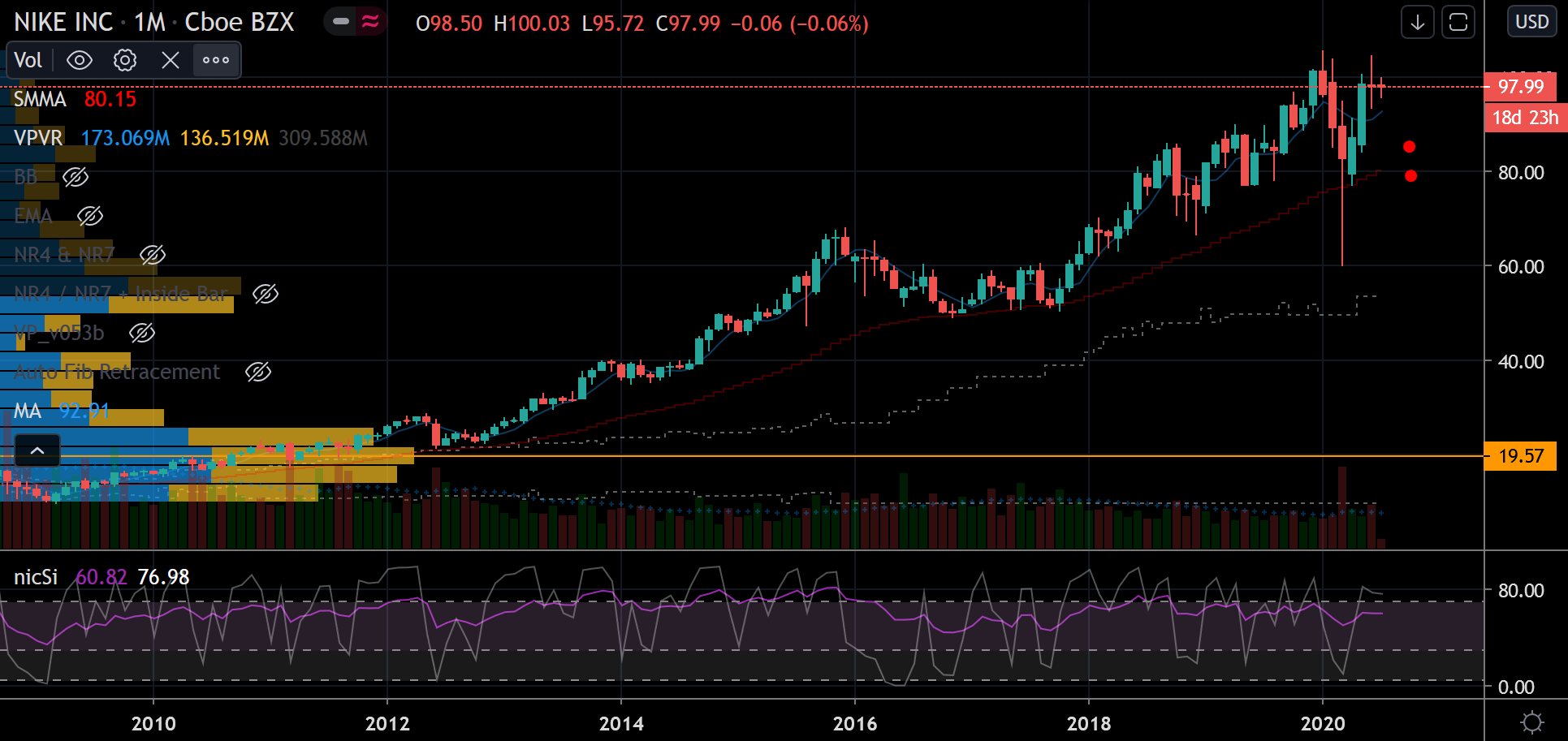
Task: Click the 2018 label on time axis
Action: click(1089, 723)
